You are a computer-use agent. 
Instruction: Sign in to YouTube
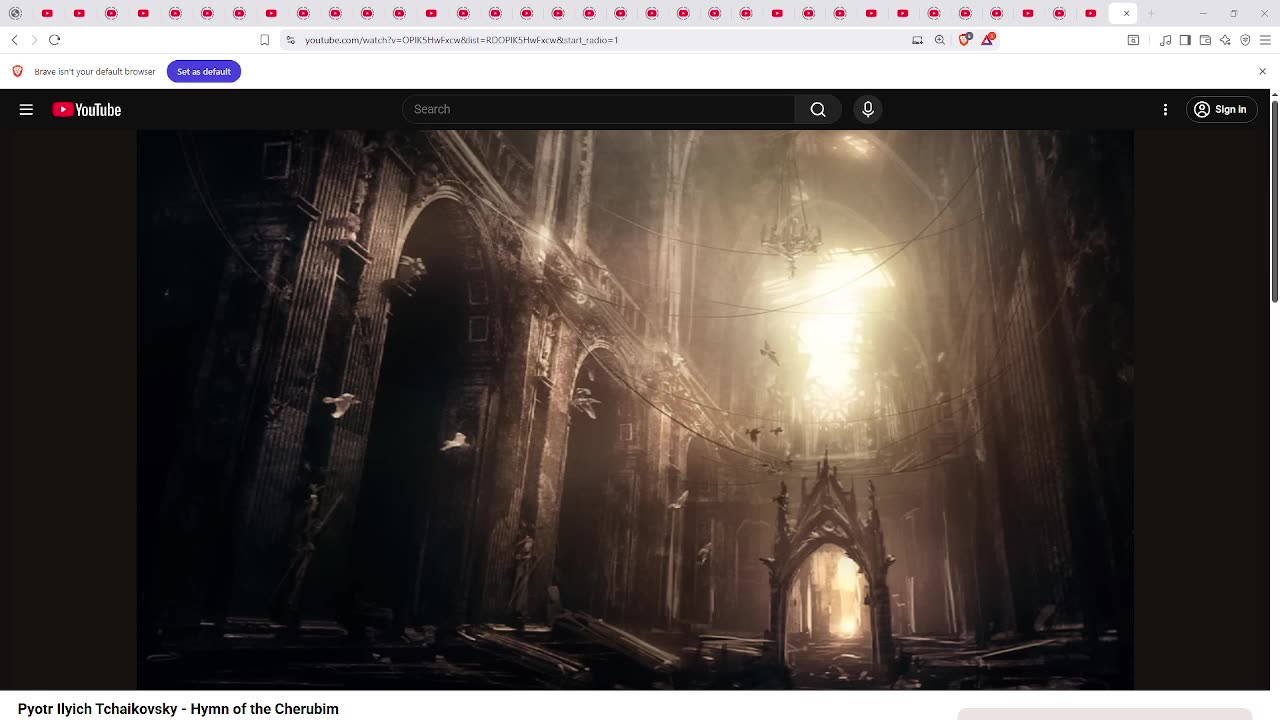(x=1221, y=110)
